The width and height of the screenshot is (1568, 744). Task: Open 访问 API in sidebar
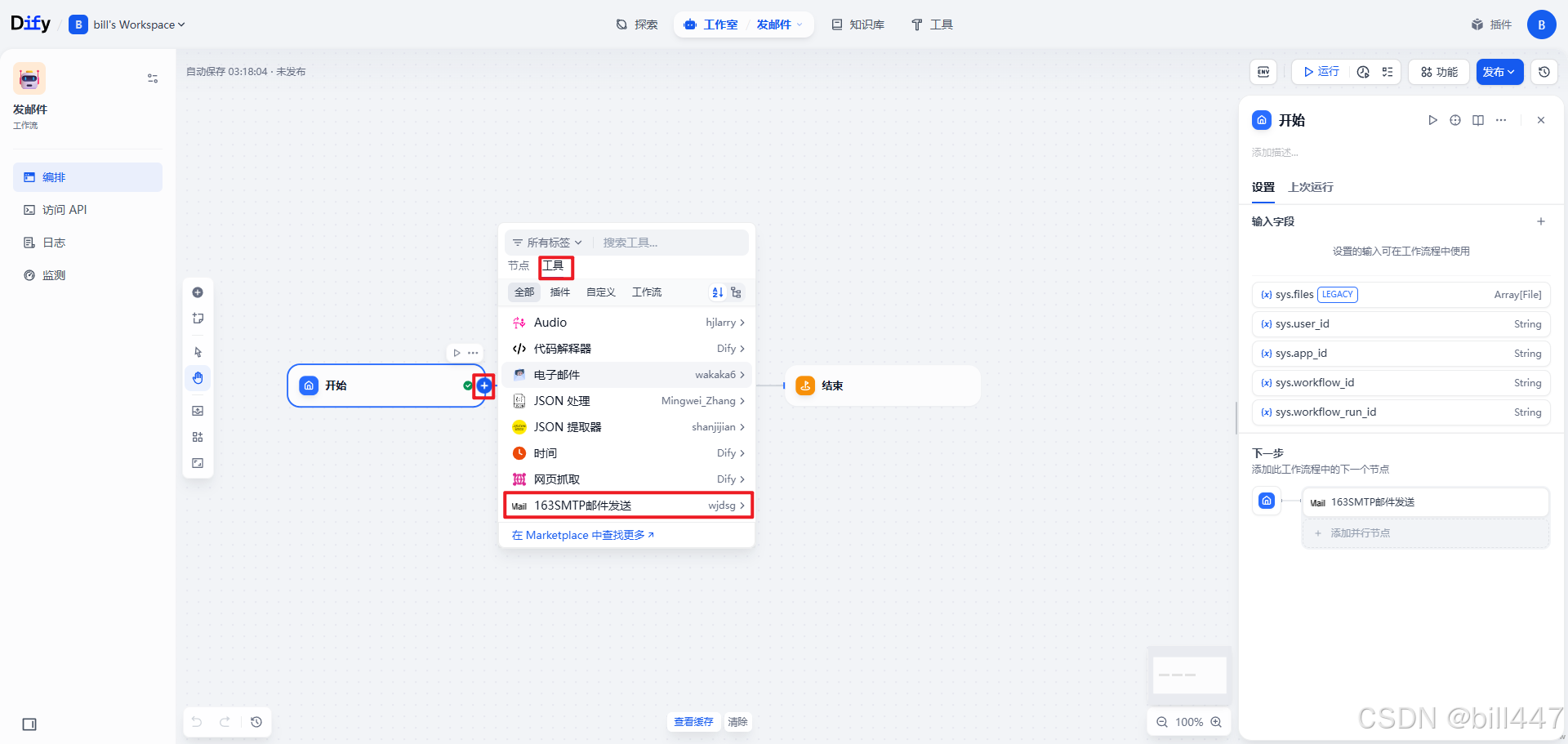87,210
